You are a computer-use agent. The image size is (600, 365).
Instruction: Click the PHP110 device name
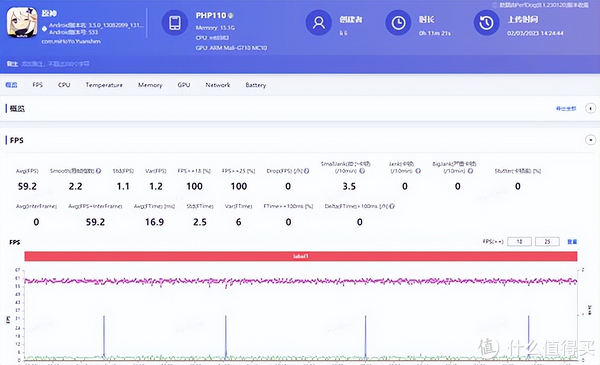click(x=211, y=16)
